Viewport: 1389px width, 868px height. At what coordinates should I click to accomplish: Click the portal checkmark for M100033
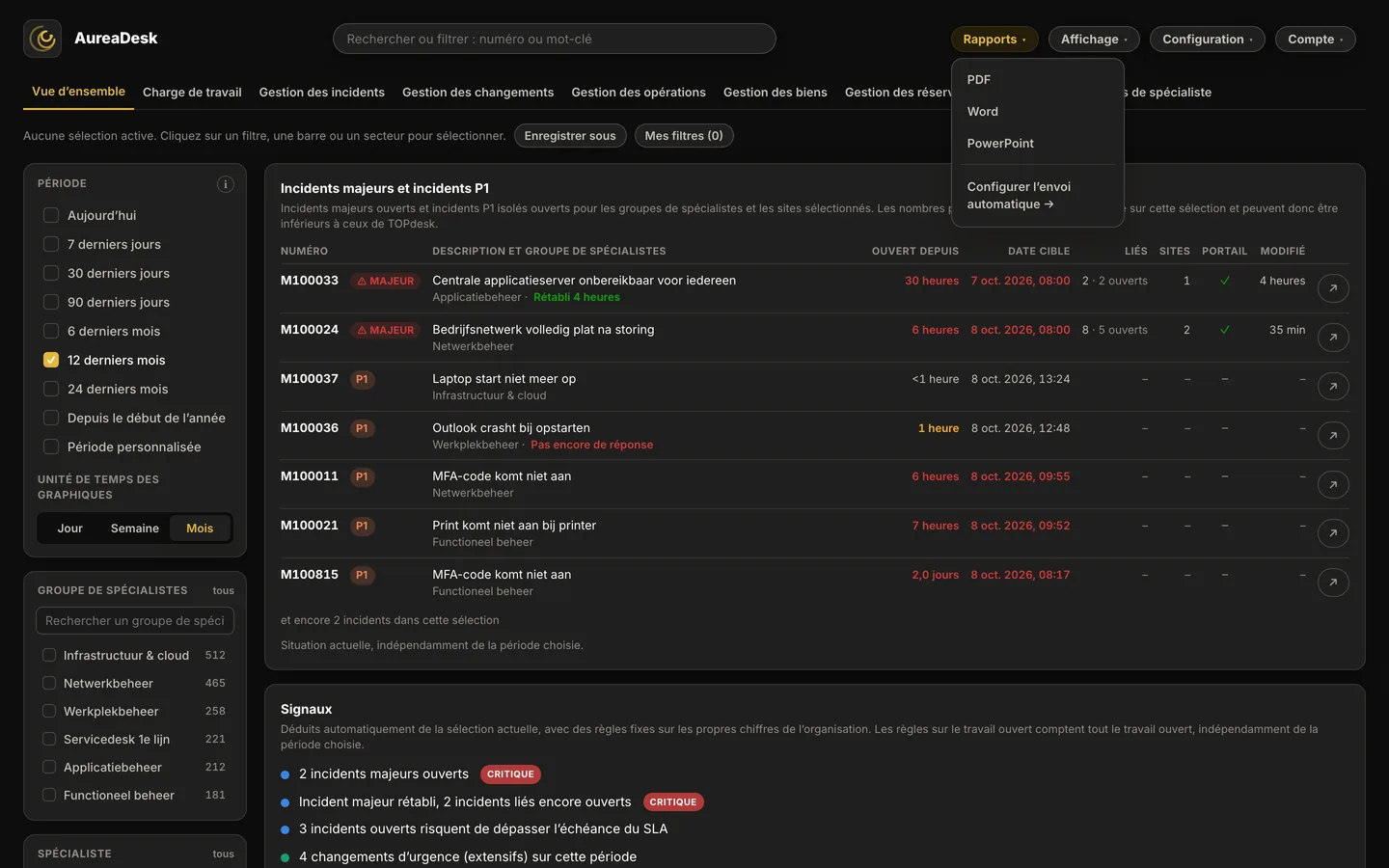[1225, 281]
